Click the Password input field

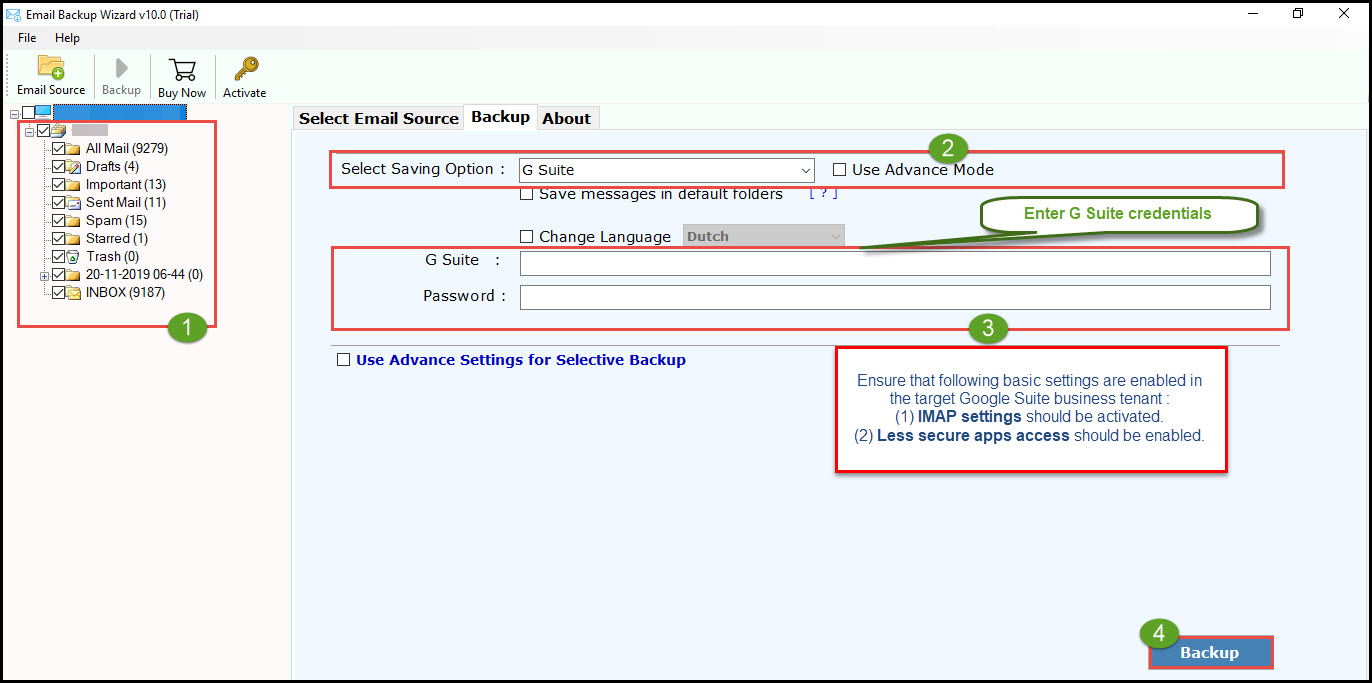pyautogui.click(x=895, y=297)
